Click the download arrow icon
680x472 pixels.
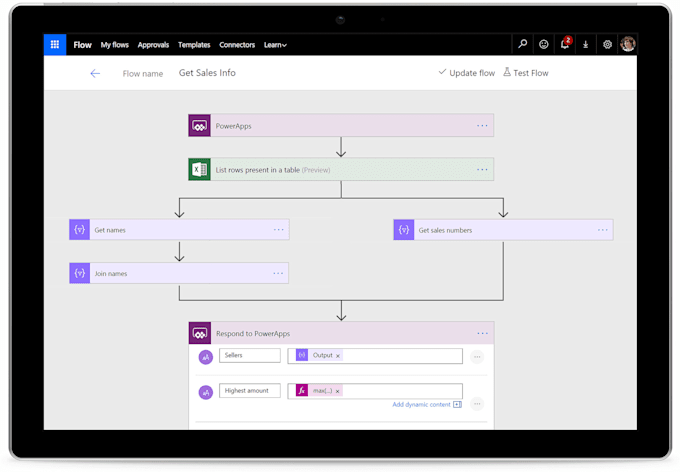[x=585, y=44]
